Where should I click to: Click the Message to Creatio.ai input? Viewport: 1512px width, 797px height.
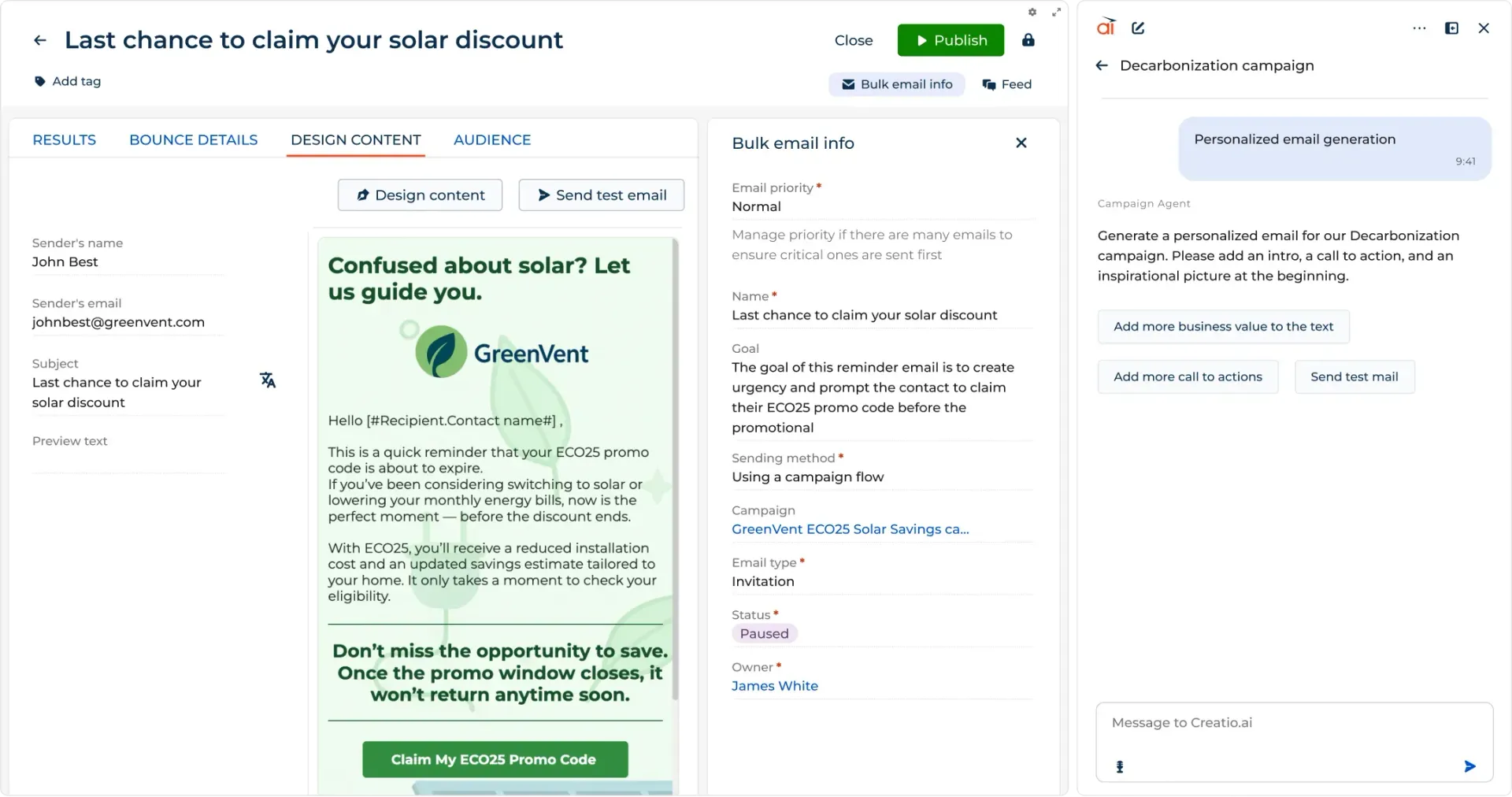tap(1291, 723)
